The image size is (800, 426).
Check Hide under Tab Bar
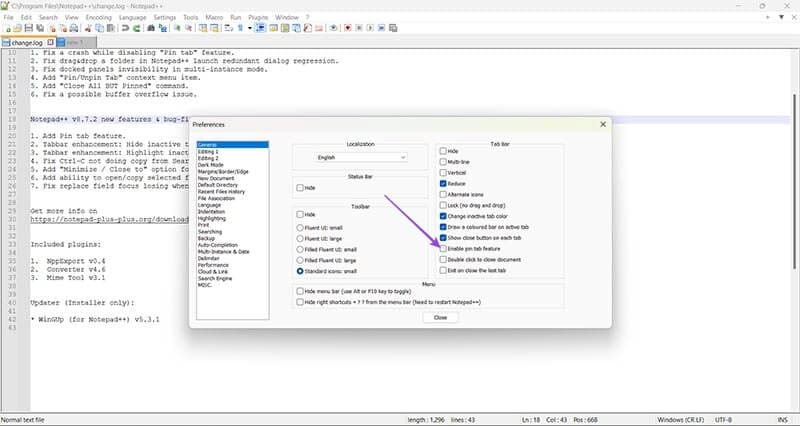tap(443, 151)
